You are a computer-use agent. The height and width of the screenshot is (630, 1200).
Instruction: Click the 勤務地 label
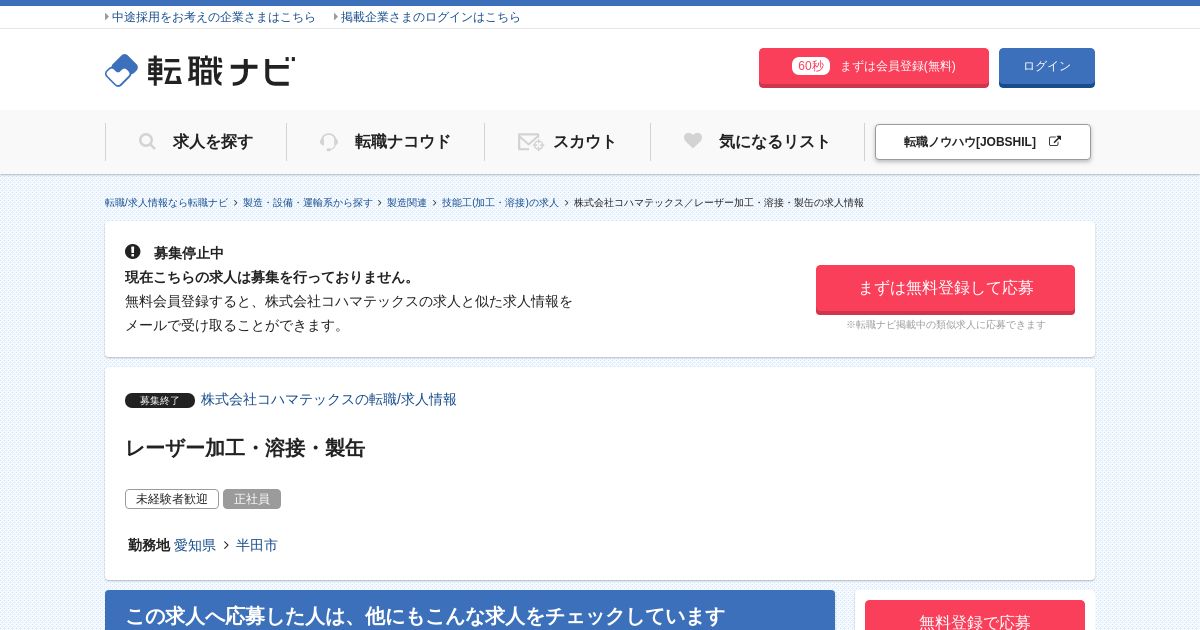pyautogui.click(x=149, y=545)
